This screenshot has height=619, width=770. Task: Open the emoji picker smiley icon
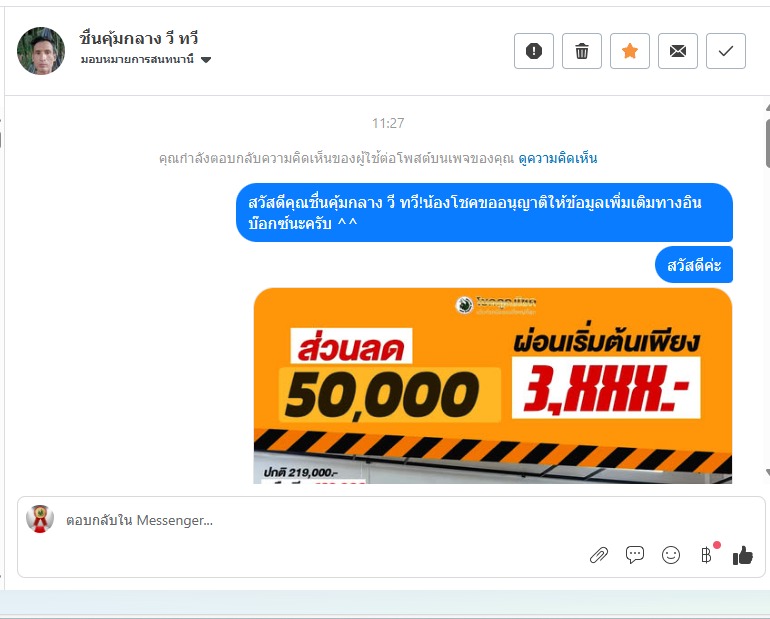671,555
